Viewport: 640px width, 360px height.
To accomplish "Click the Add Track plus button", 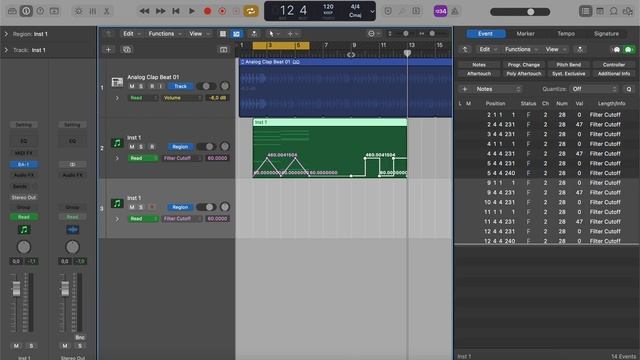I will click(109, 49).
